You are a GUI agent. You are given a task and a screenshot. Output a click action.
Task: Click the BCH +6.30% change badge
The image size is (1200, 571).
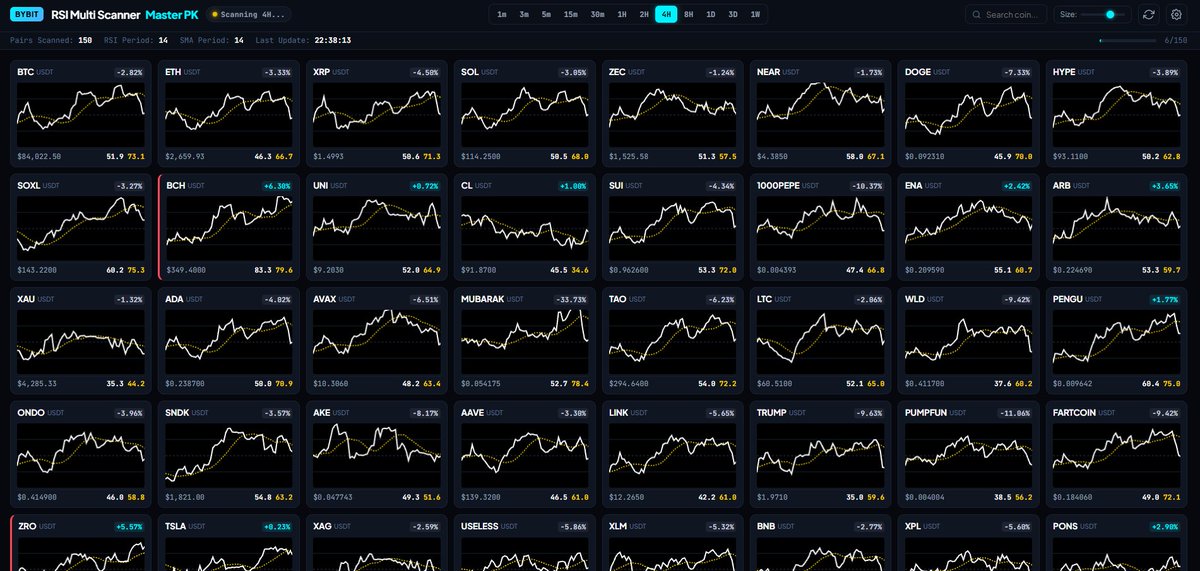pos(275,186)
